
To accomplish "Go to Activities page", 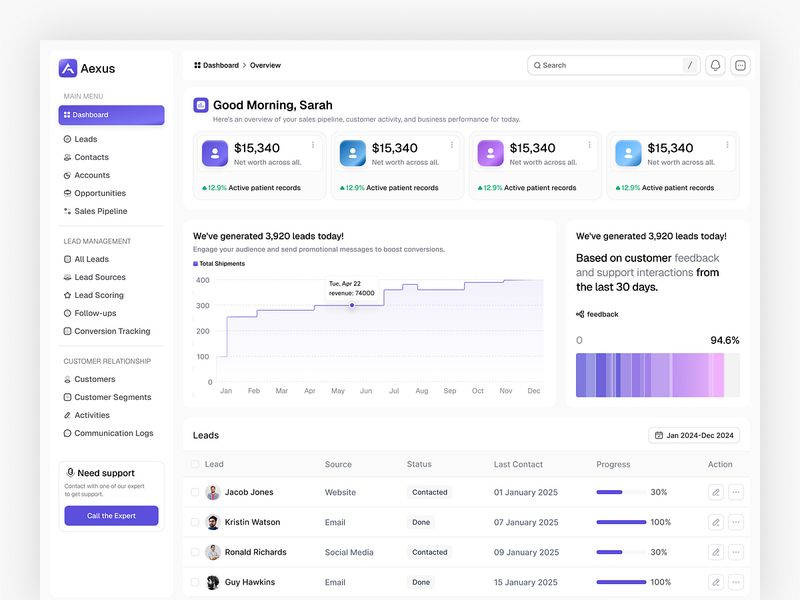I will click(x=87, y=415).
